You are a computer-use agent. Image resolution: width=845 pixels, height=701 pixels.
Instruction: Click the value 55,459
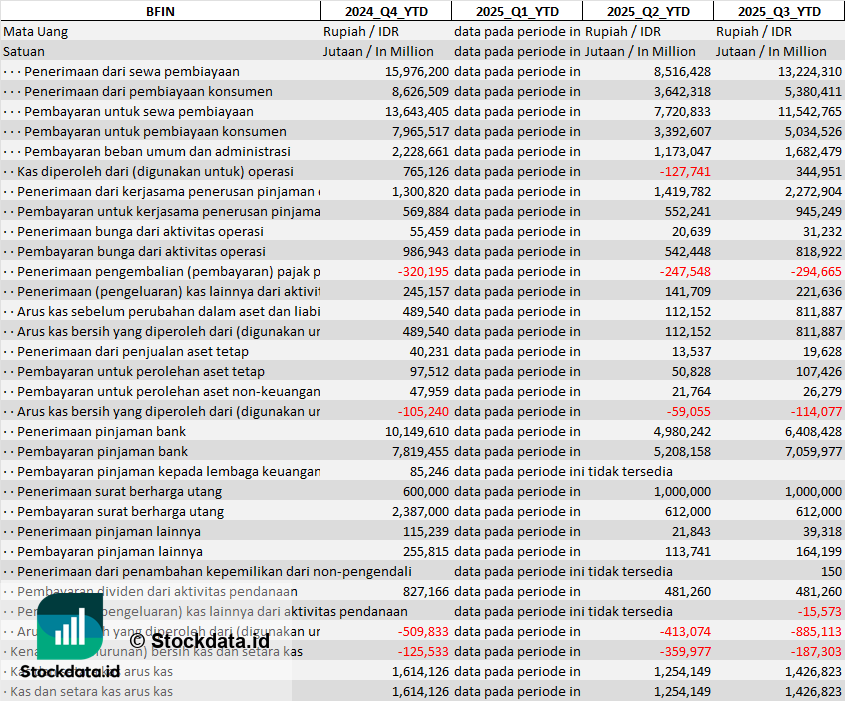pyautogui.click(x=429, y=232)
